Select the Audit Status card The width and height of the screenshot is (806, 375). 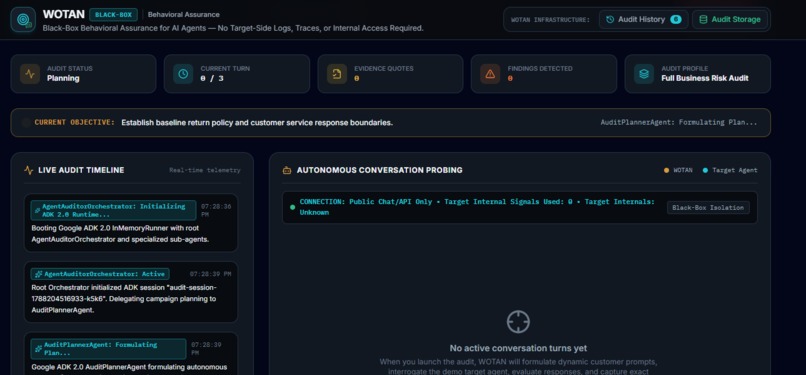(83, 74)
